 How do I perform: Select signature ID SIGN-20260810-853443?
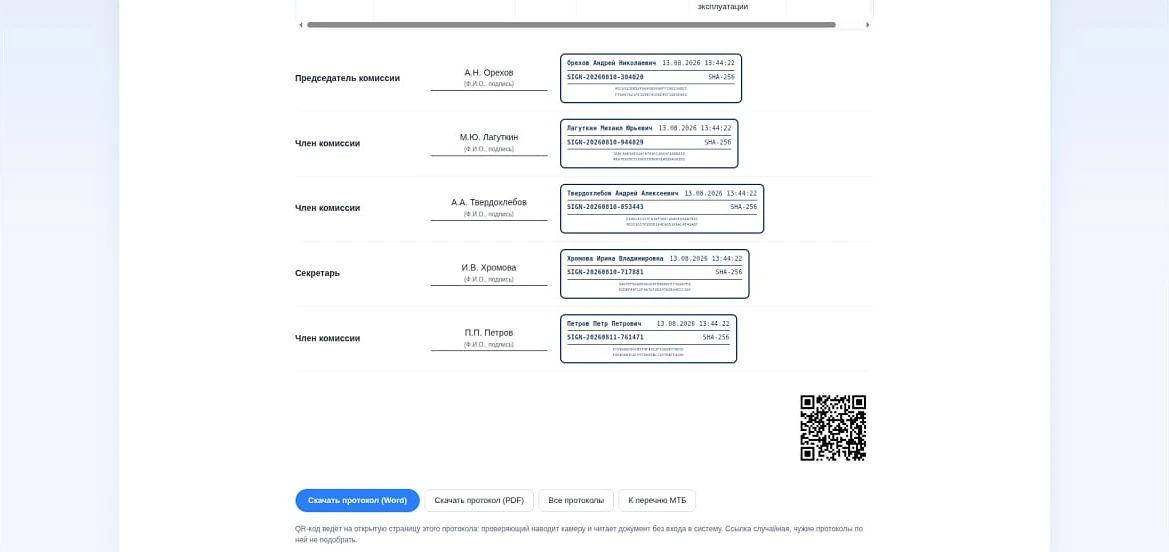pos(605,207)
